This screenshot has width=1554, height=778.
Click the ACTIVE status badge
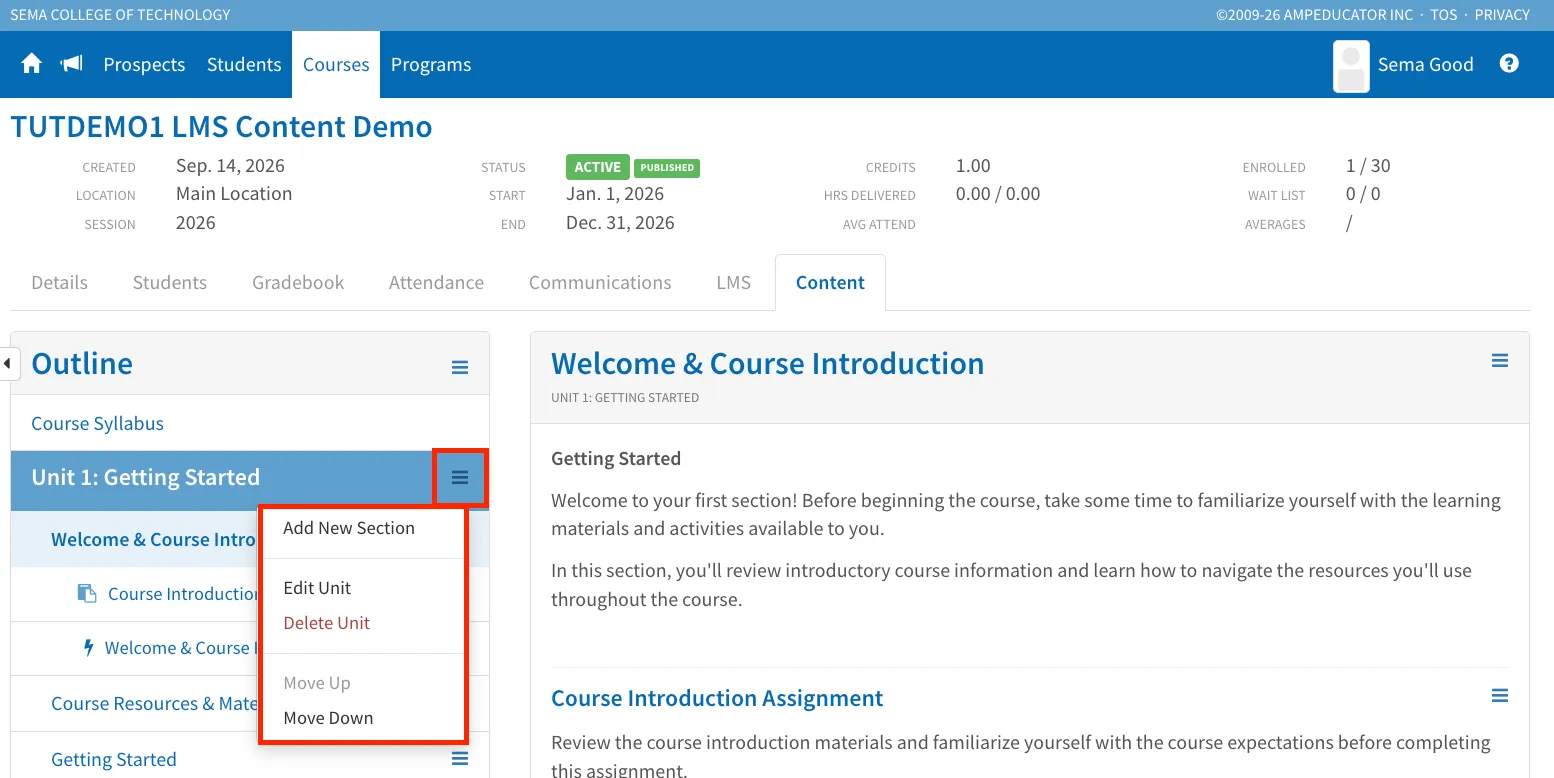click(x=598, y=167)
